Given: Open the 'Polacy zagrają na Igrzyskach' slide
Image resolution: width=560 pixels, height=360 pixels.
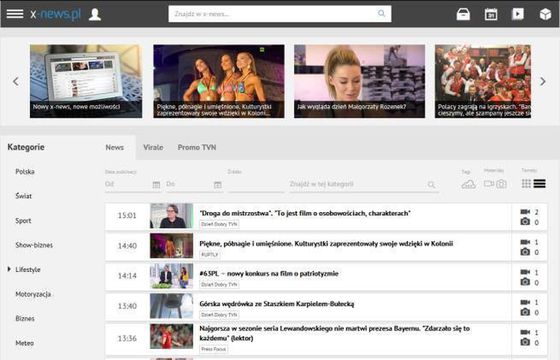Looking at the screenshot, I should 483,81.
